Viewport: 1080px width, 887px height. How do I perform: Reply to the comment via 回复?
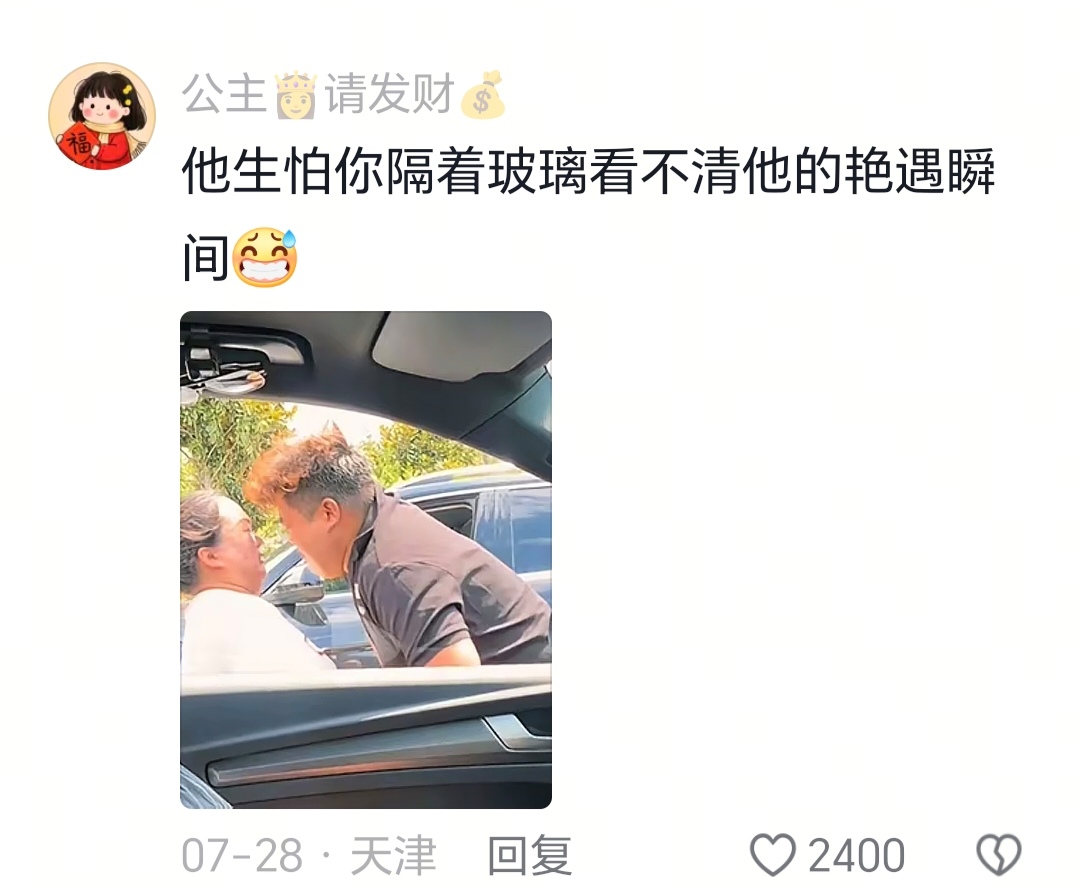(x=530, y=855)
